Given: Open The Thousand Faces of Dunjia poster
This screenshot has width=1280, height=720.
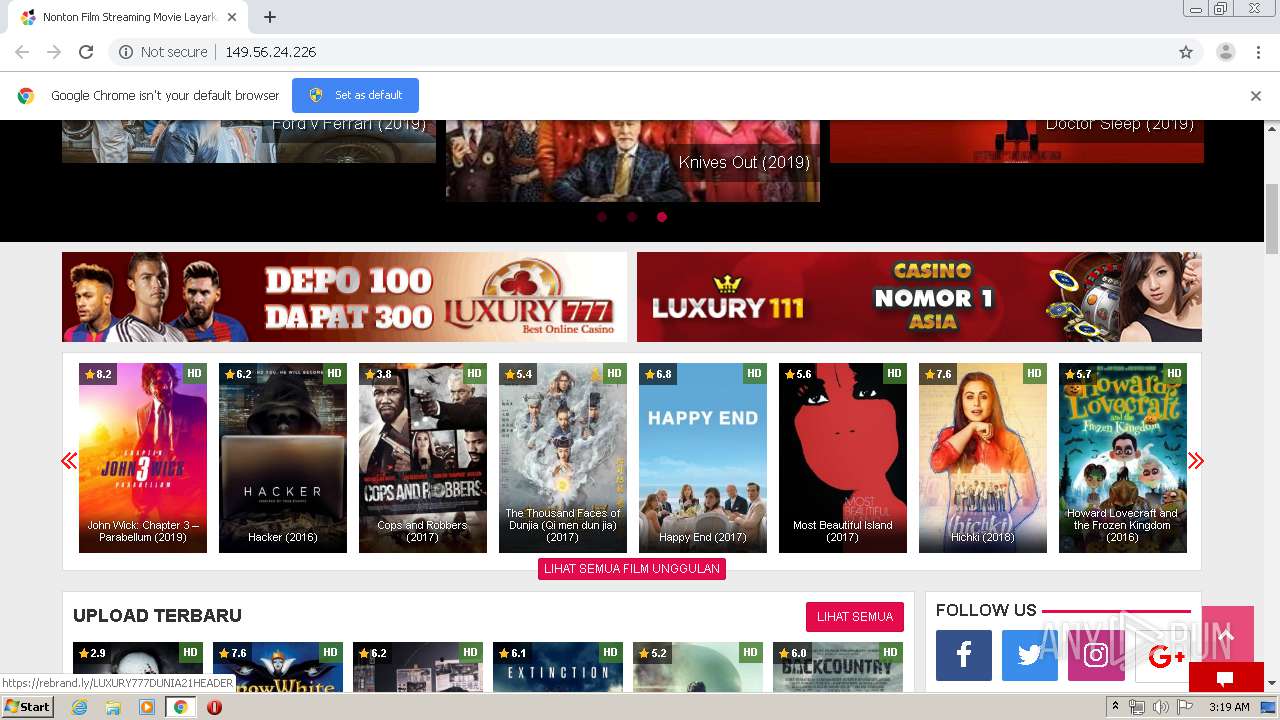Looking at the screenshot, I should (x=563, y=458).
